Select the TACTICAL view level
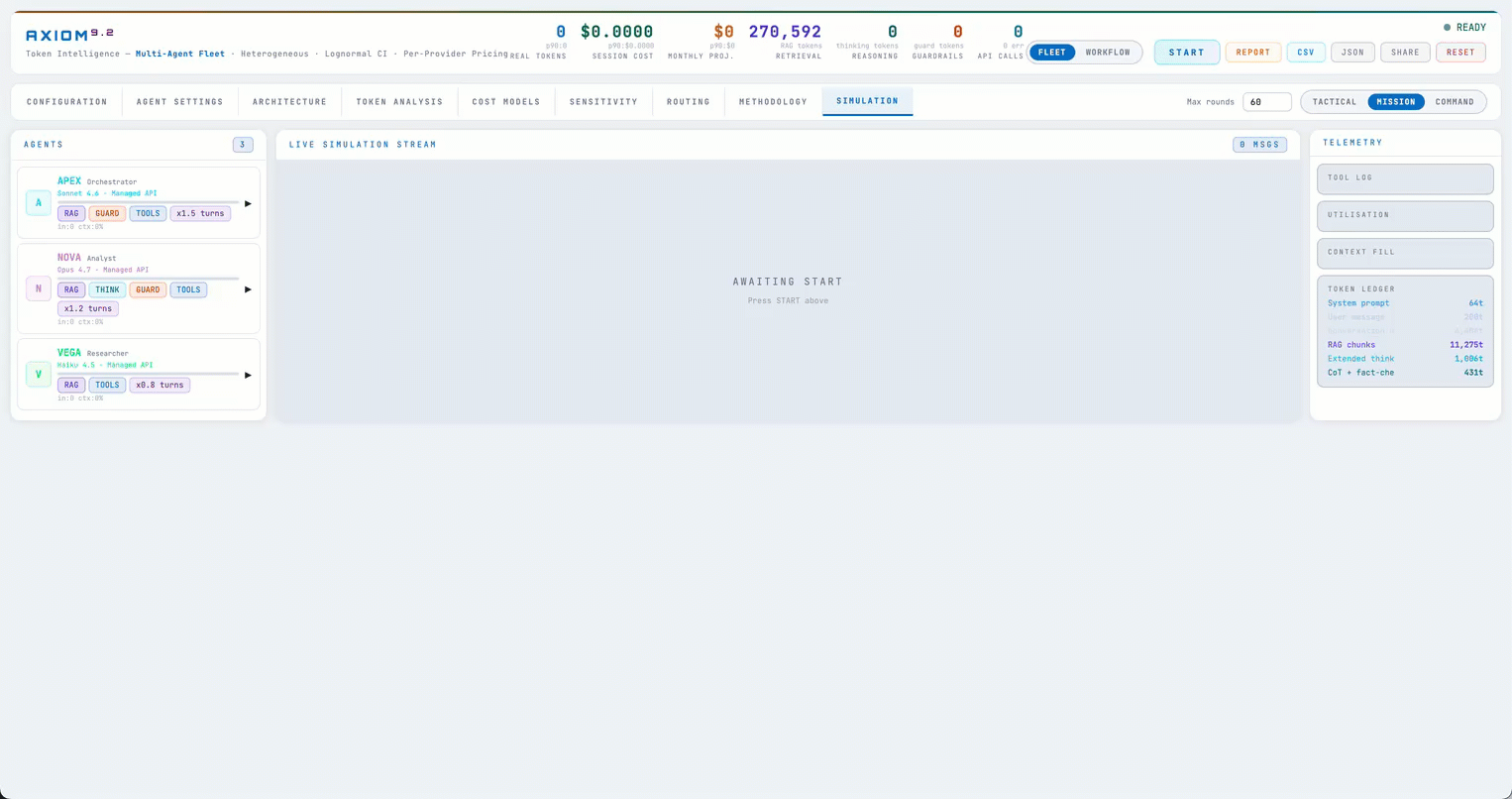This screenshot has width=1512, height=799. (1335, 102)
